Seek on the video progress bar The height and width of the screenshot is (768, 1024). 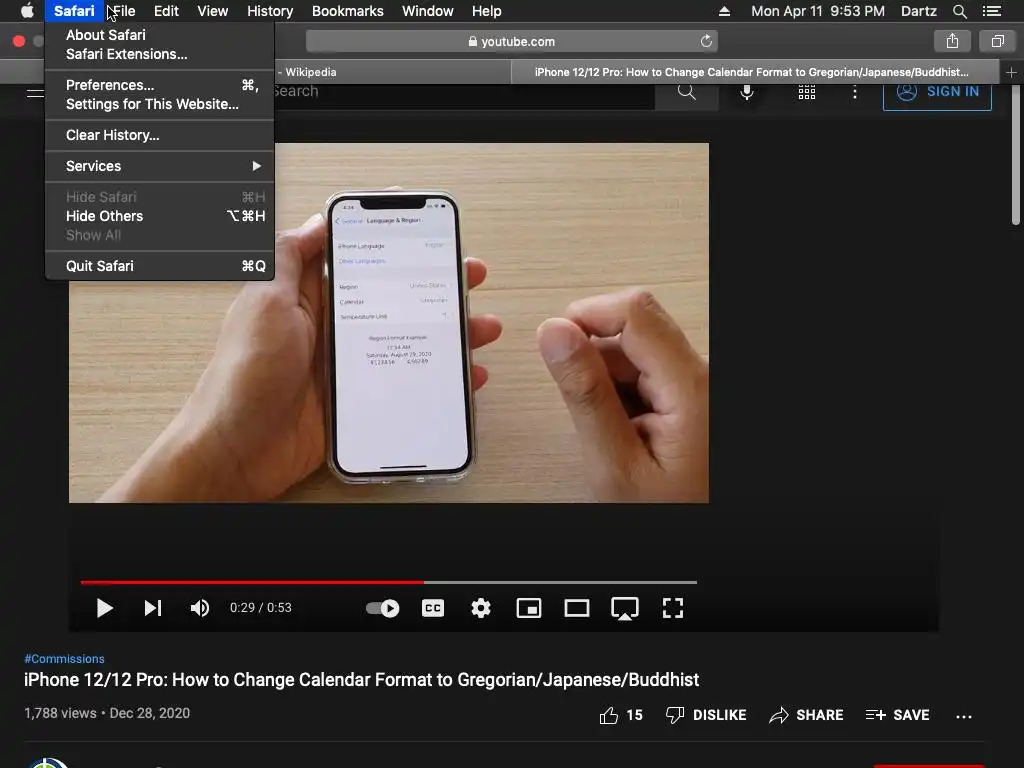point(389,582)
